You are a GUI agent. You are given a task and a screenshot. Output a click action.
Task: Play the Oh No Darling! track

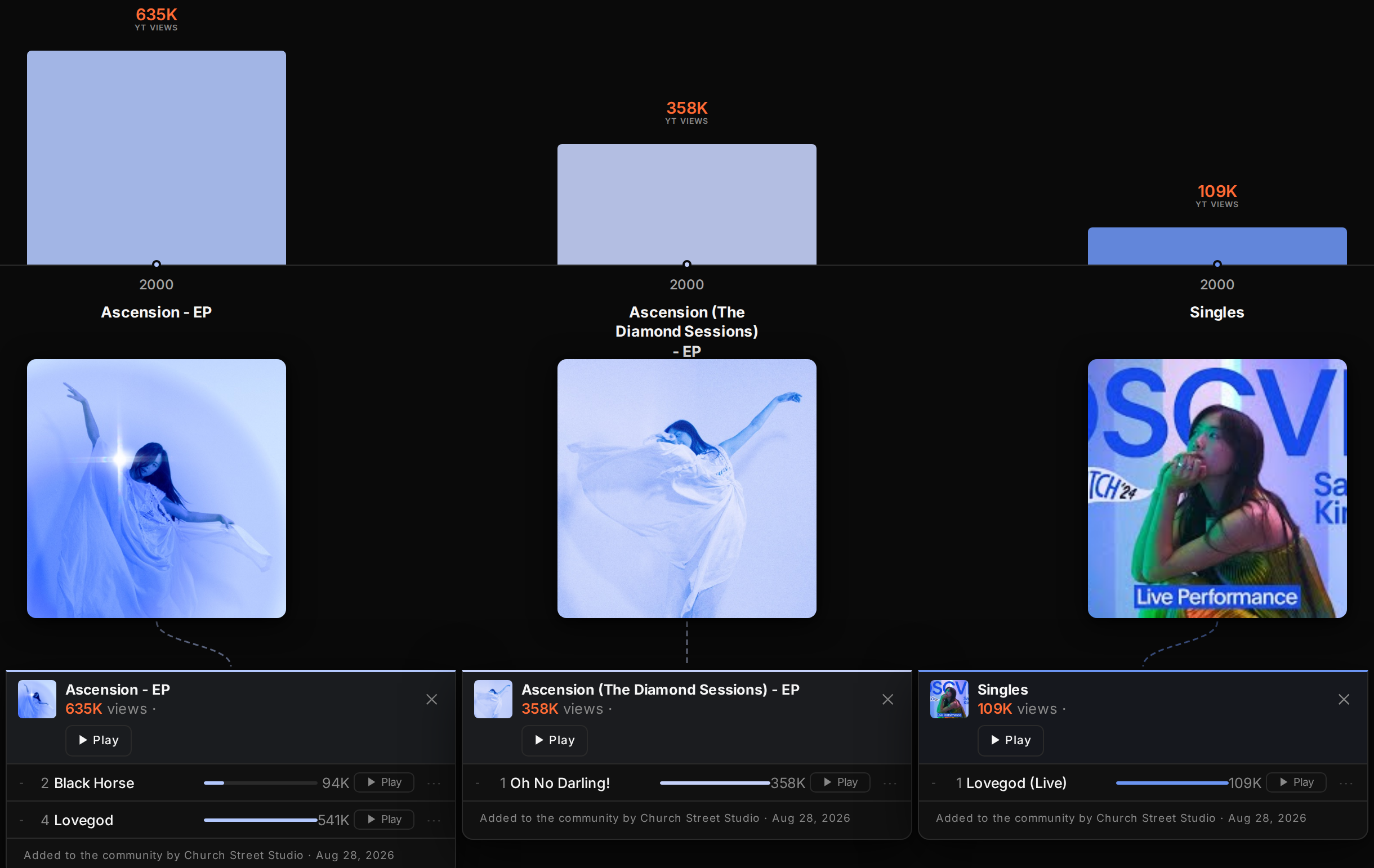(840, 782)
